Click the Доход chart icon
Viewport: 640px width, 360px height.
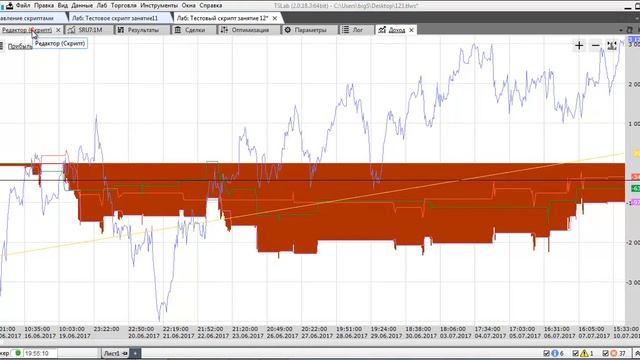coord(382,30)
